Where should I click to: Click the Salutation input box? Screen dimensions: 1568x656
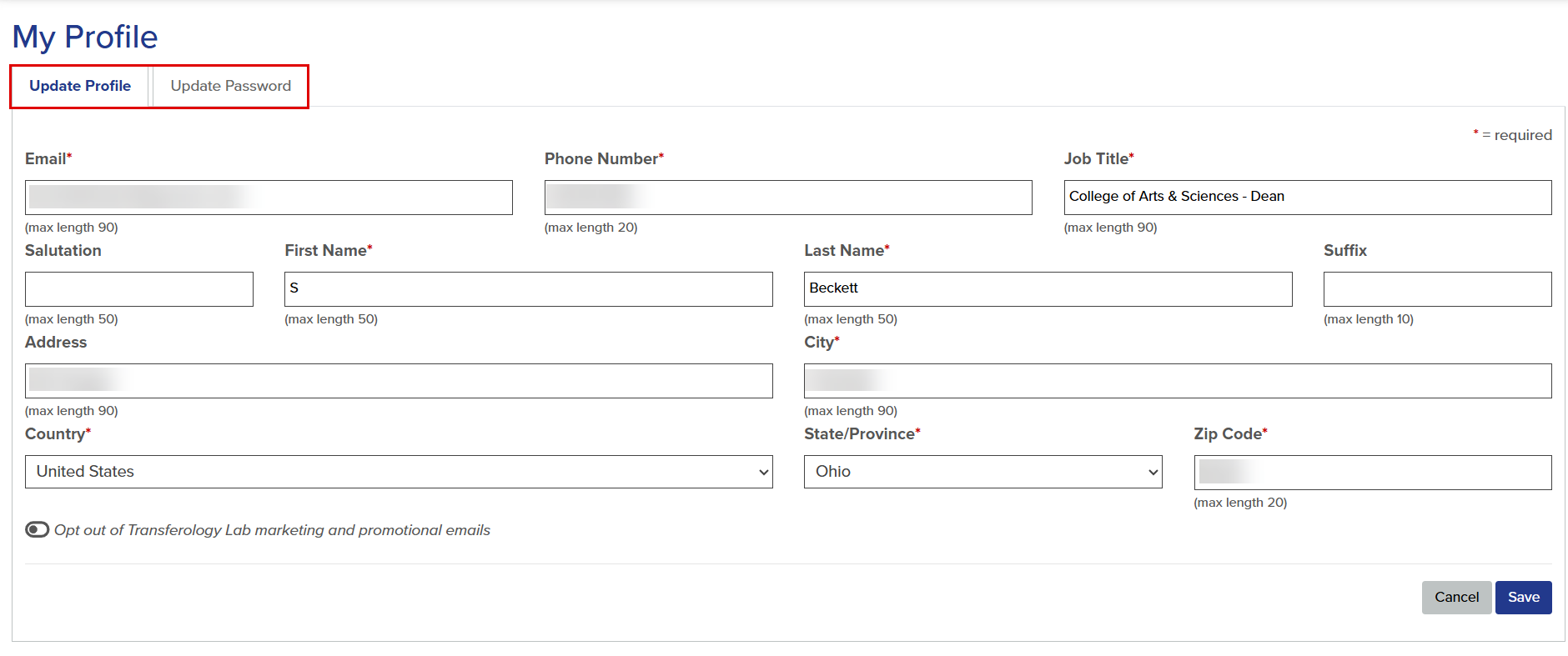(x=138, y=289)
